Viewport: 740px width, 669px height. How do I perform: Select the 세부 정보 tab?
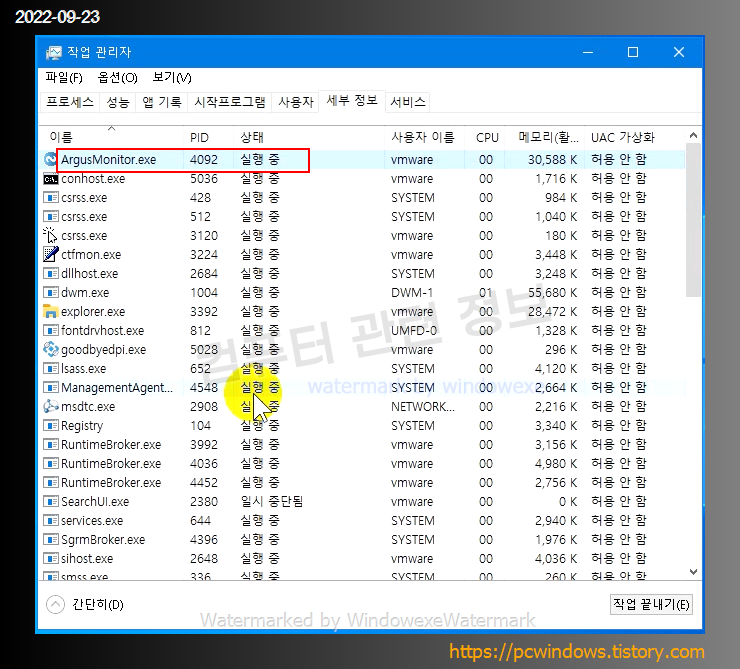tap(352, 100)
